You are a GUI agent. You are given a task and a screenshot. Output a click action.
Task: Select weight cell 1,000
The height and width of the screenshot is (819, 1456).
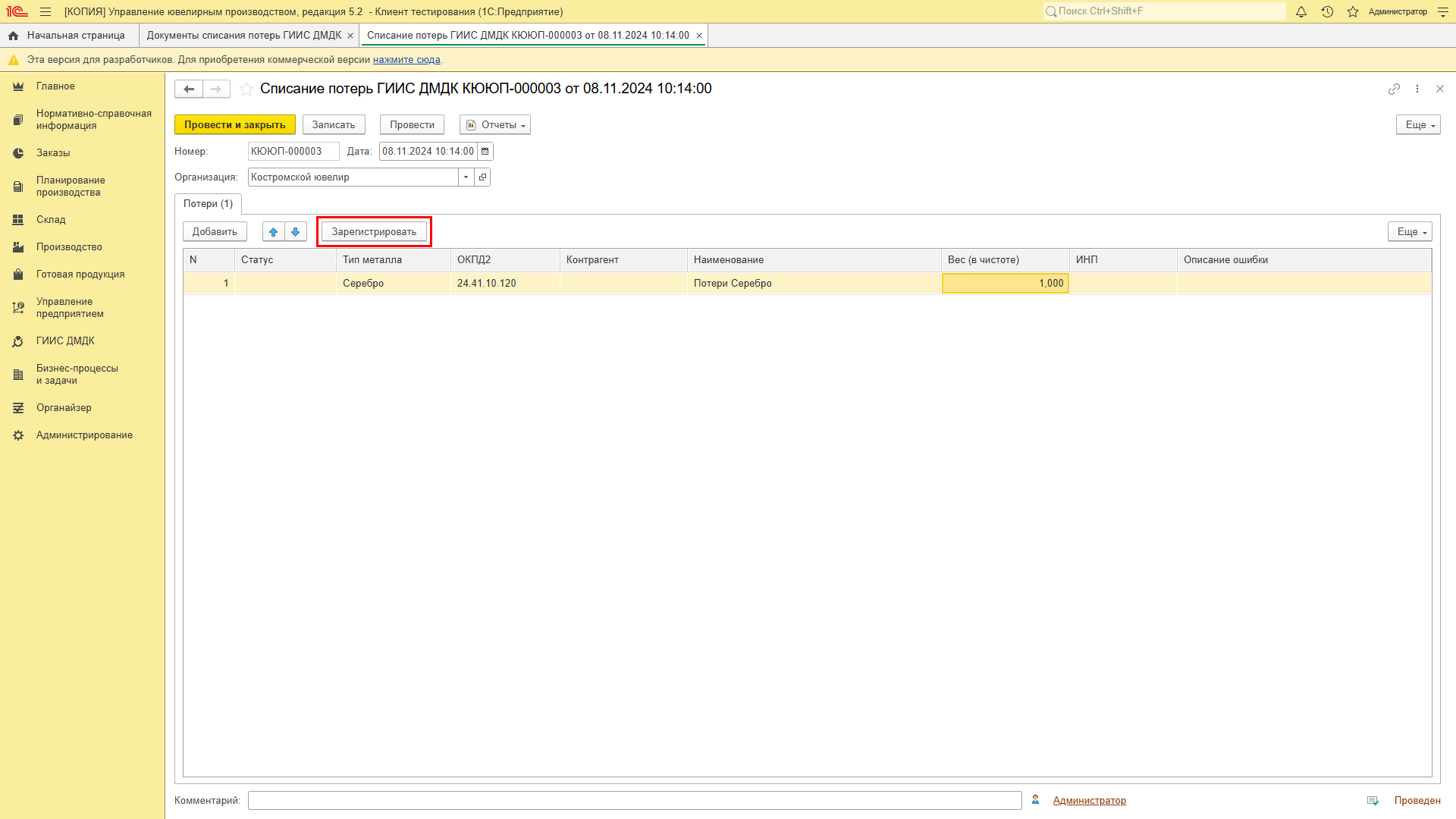click(x=1005, y=284)
